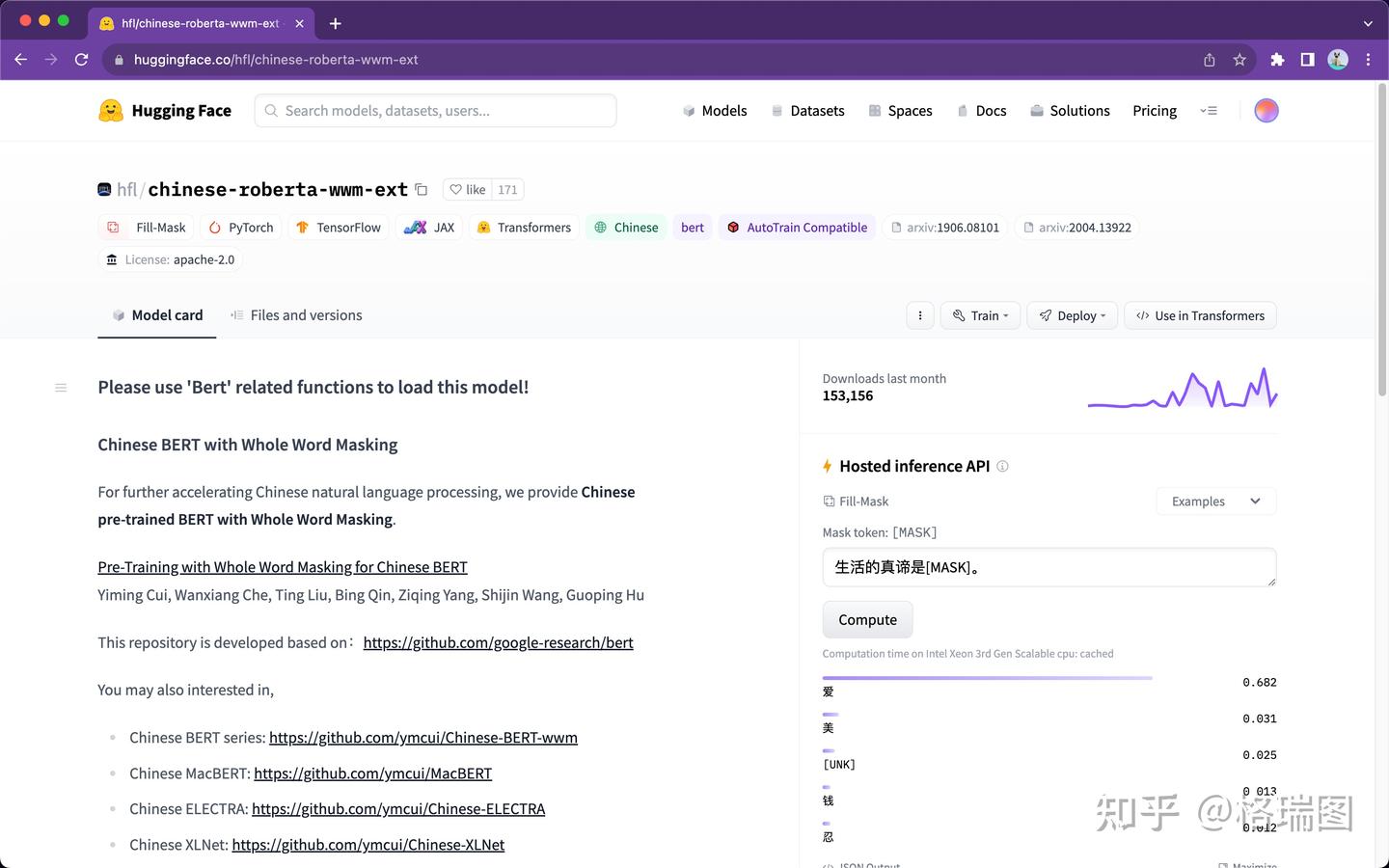1389x868 pixels.
Task: Expand the Examples dropdown
Action: pos(1215,502)
